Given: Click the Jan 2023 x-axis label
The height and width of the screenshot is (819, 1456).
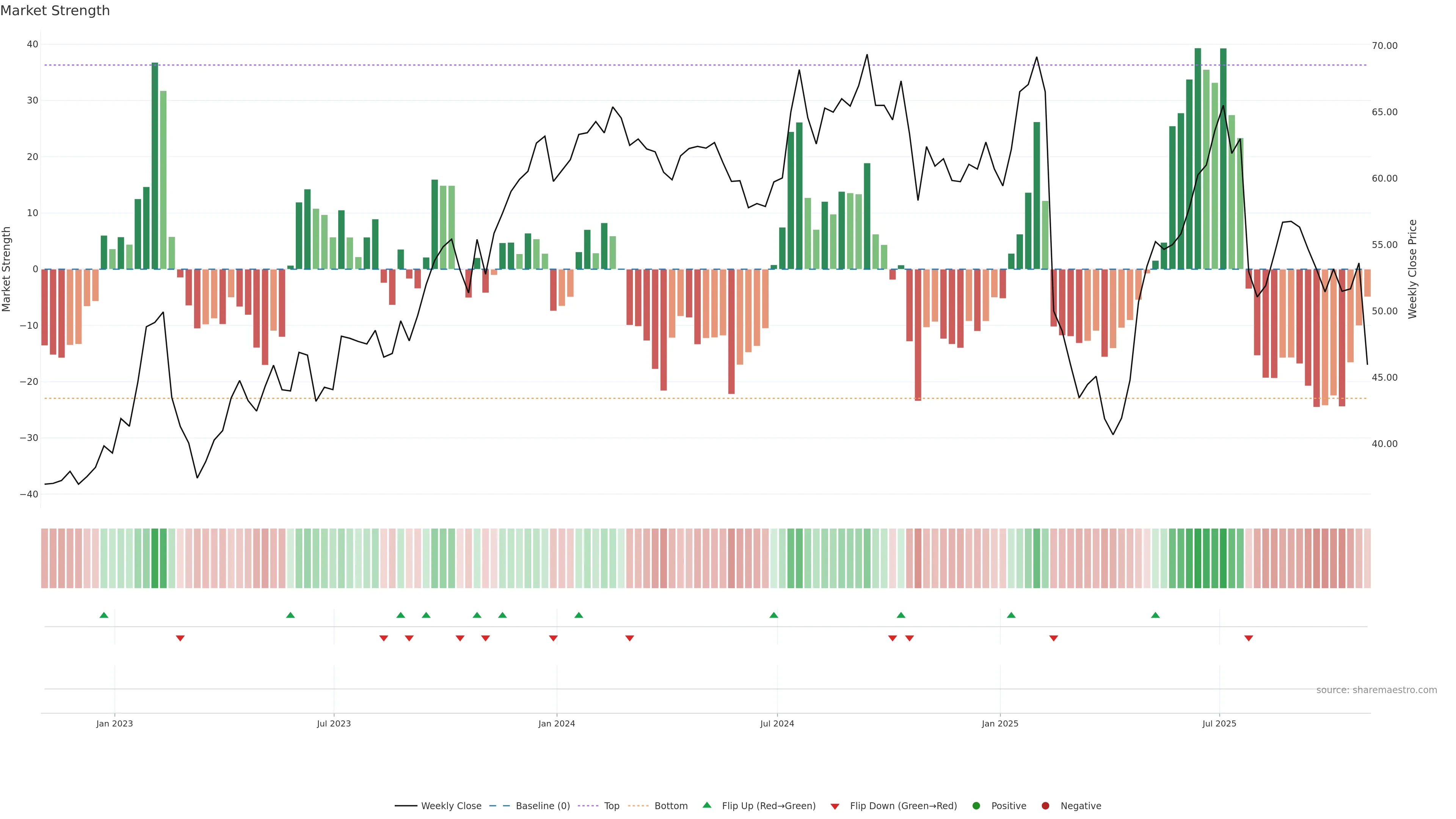Looking at the screenshot, I should [x=114, y=723].
